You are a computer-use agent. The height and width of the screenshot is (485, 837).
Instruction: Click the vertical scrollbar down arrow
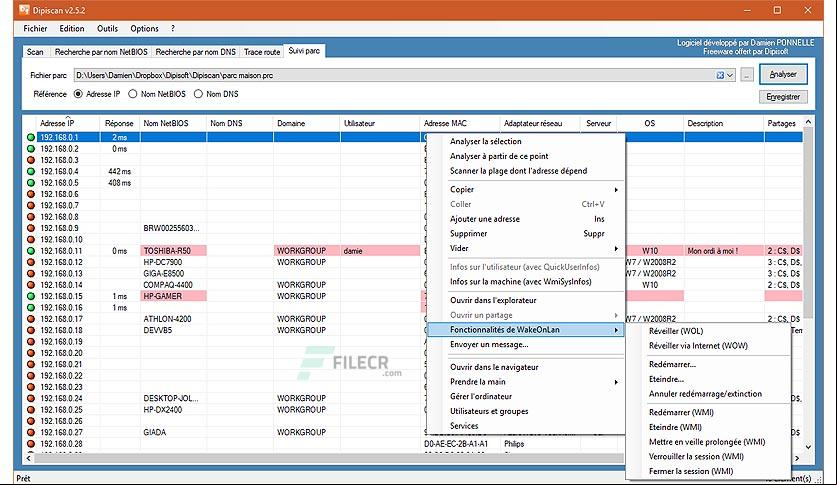tap(808, 447)
